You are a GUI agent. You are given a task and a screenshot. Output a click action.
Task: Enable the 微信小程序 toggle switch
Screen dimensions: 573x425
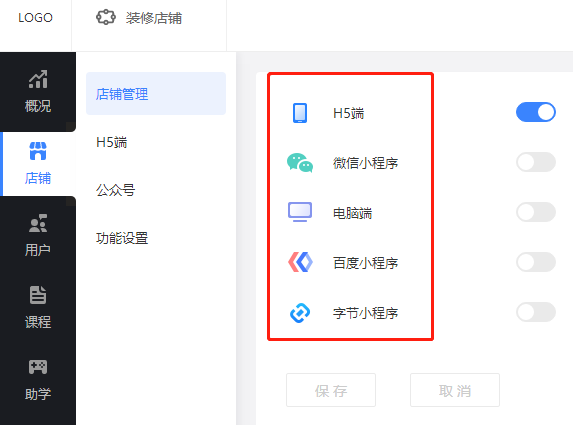pos(536,162)
